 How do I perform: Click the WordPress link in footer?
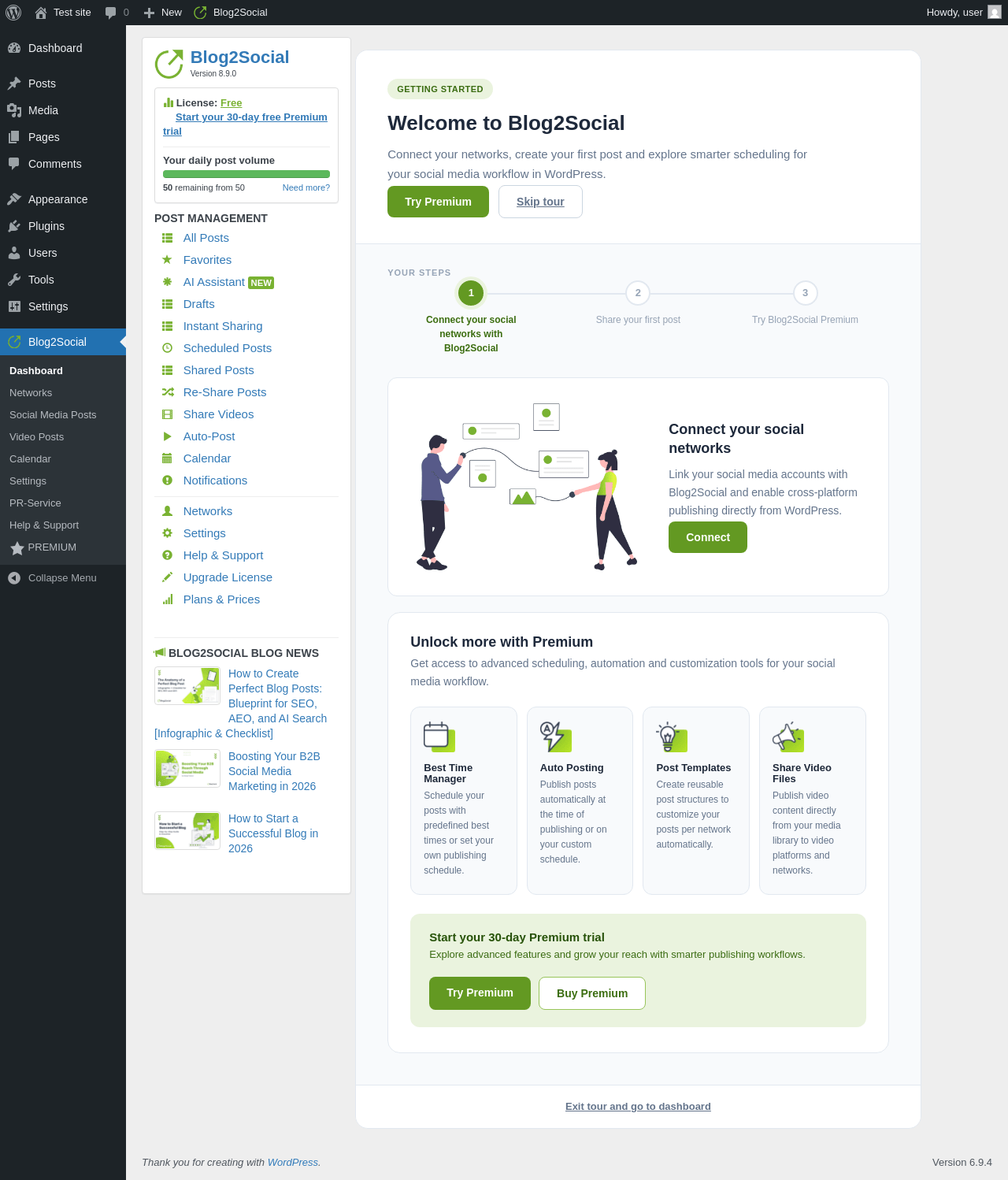(x=293, y=1163)
